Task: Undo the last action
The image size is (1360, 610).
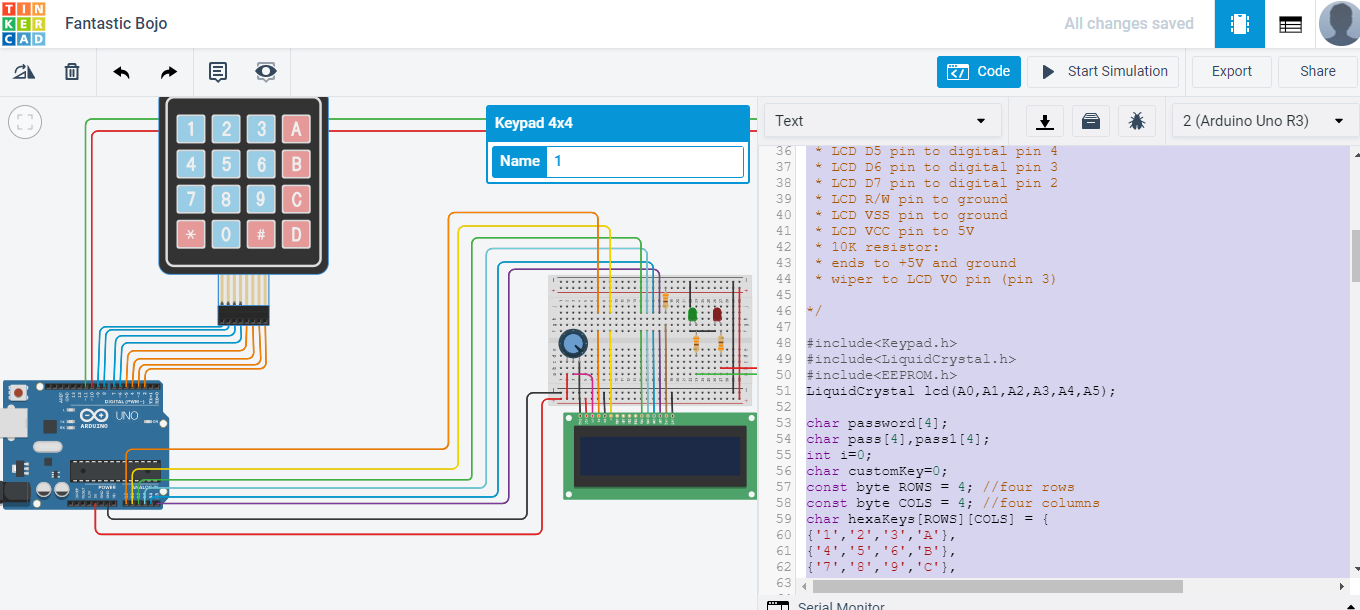Action: (121, 72)
